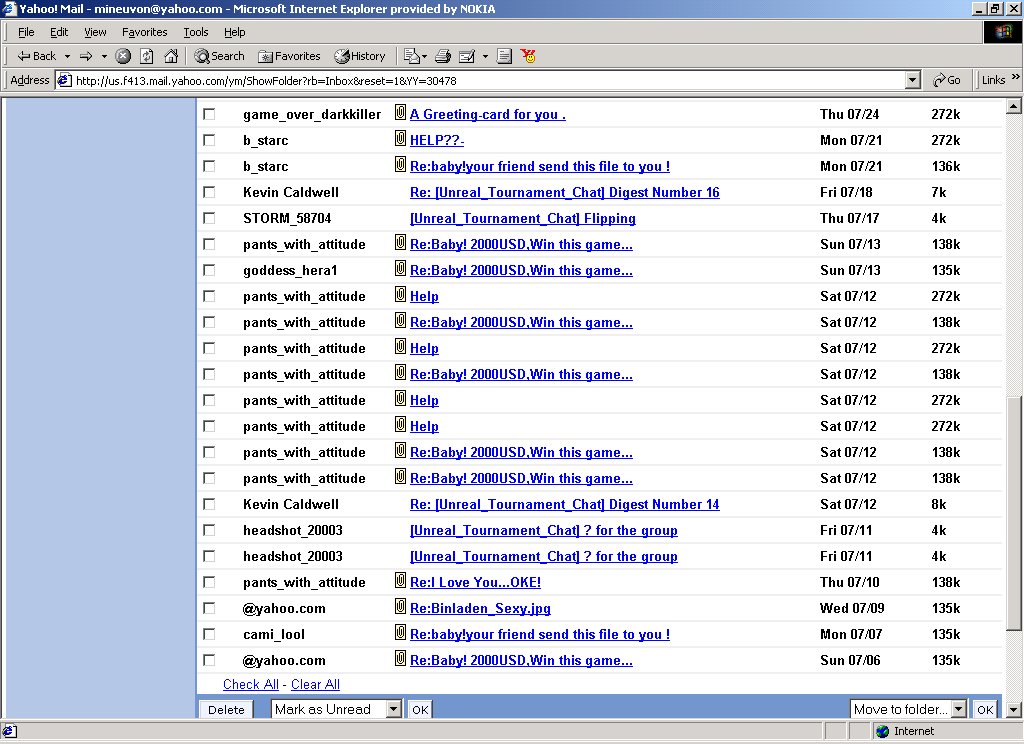The height and width of the screenshot is (744, 1024).
Task: Open the [Unreal_Tournament_Chat] Flipping message
Action: click(522, 218)
